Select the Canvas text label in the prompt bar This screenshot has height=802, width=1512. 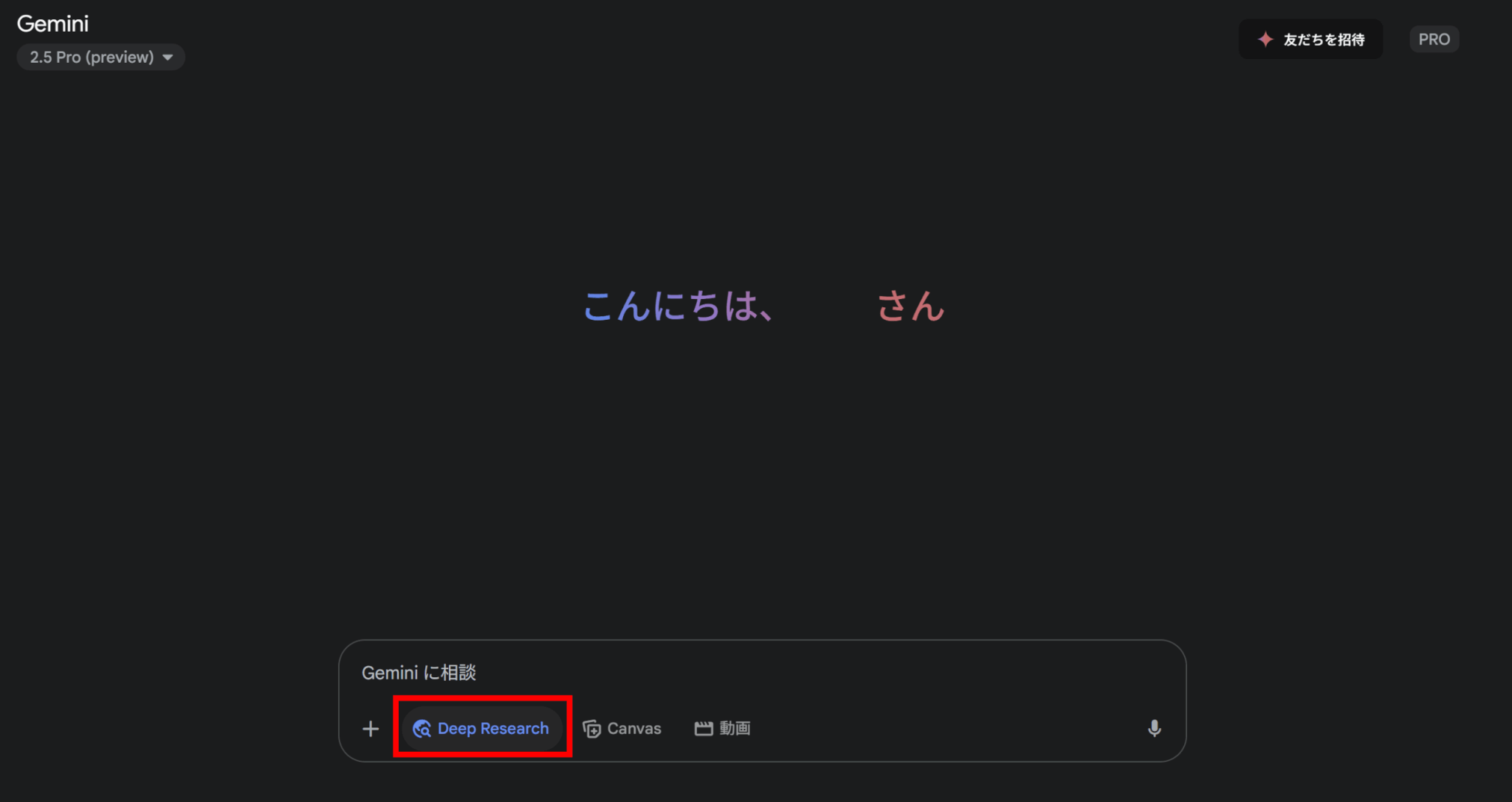click(634, 729)
